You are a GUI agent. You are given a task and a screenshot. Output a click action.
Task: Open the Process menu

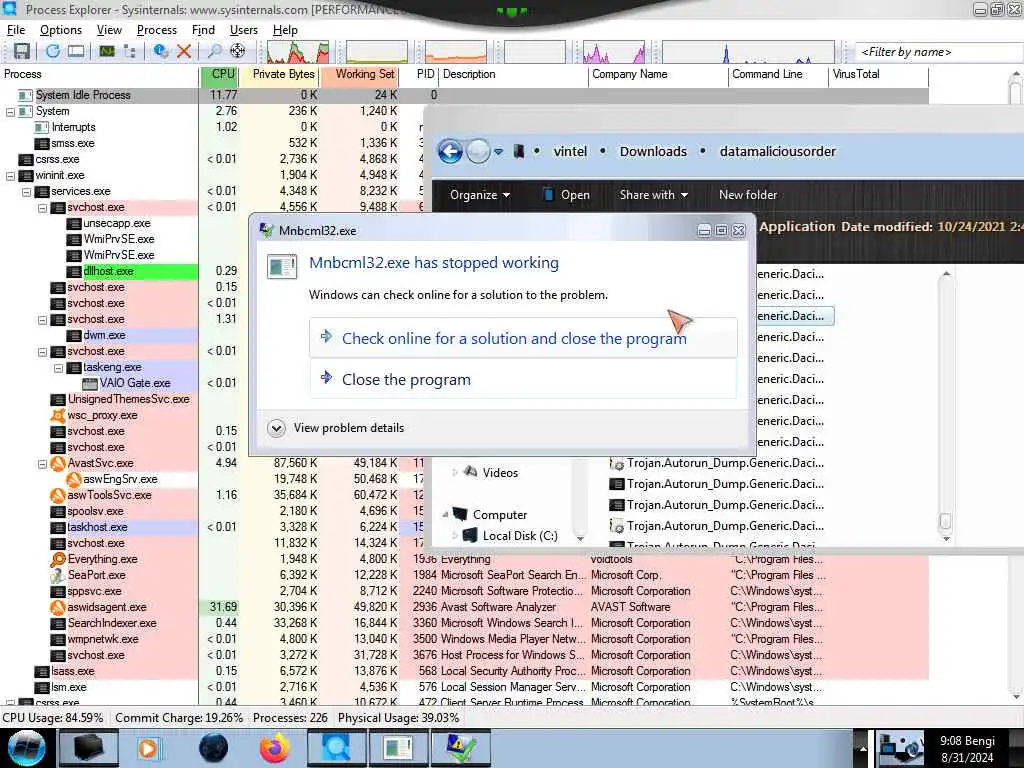pos(157,30)
